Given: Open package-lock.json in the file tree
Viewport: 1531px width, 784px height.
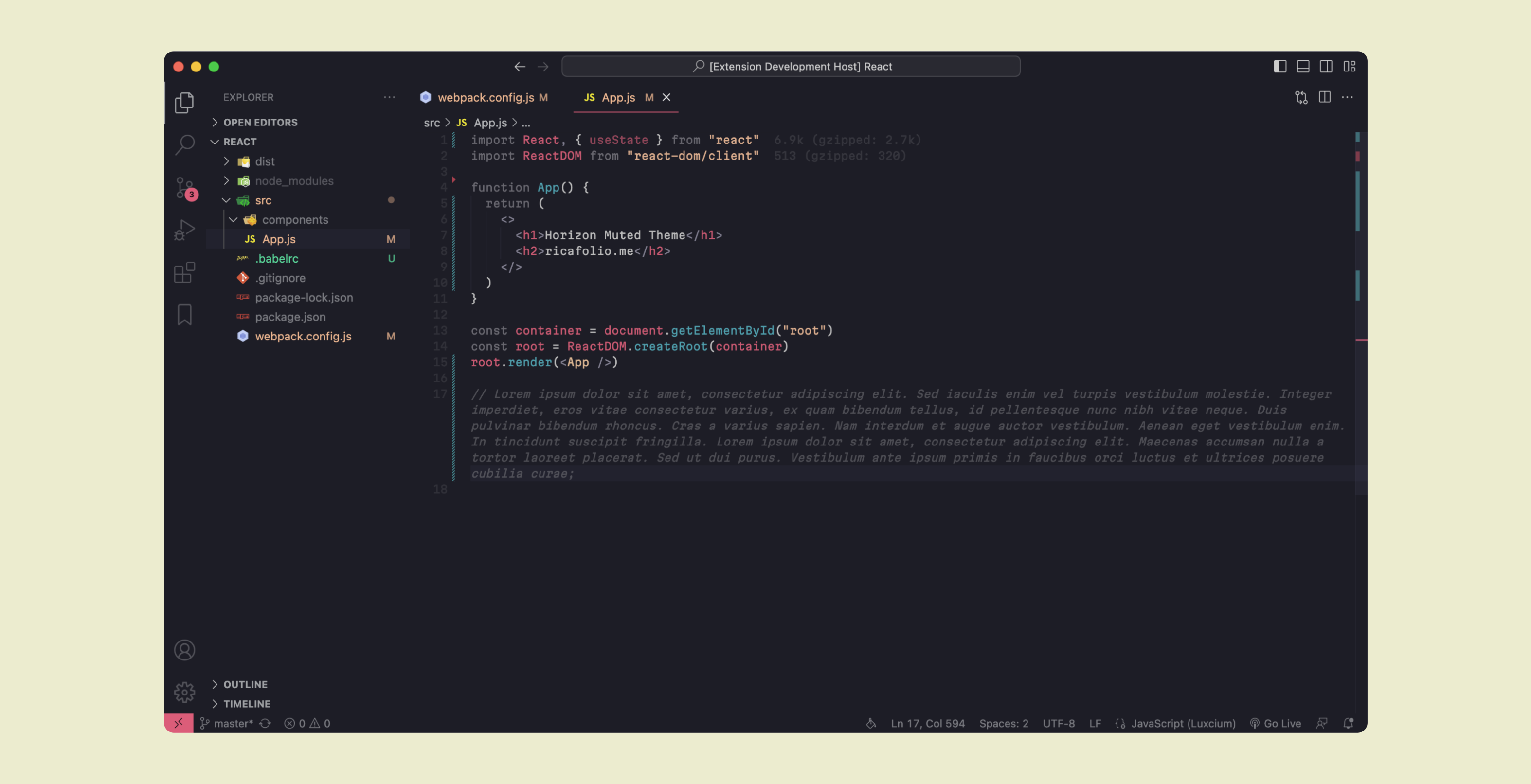Looking at the screenshot, I should tap(304, 298).
